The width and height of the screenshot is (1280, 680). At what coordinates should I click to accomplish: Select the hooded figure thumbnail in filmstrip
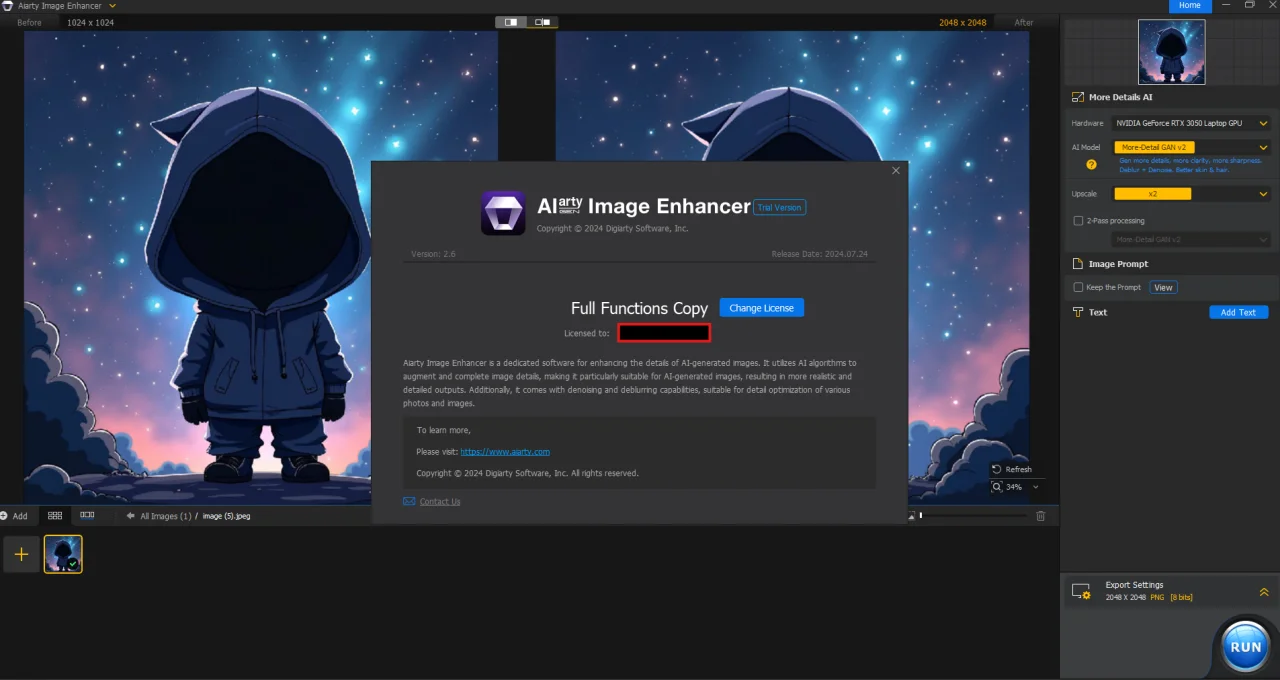point(63,554)
